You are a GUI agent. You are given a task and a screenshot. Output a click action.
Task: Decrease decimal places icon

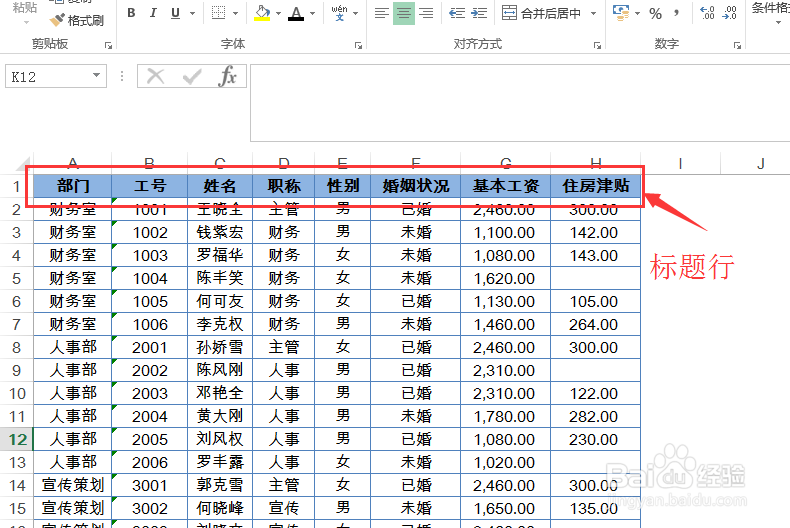[730, 13]
